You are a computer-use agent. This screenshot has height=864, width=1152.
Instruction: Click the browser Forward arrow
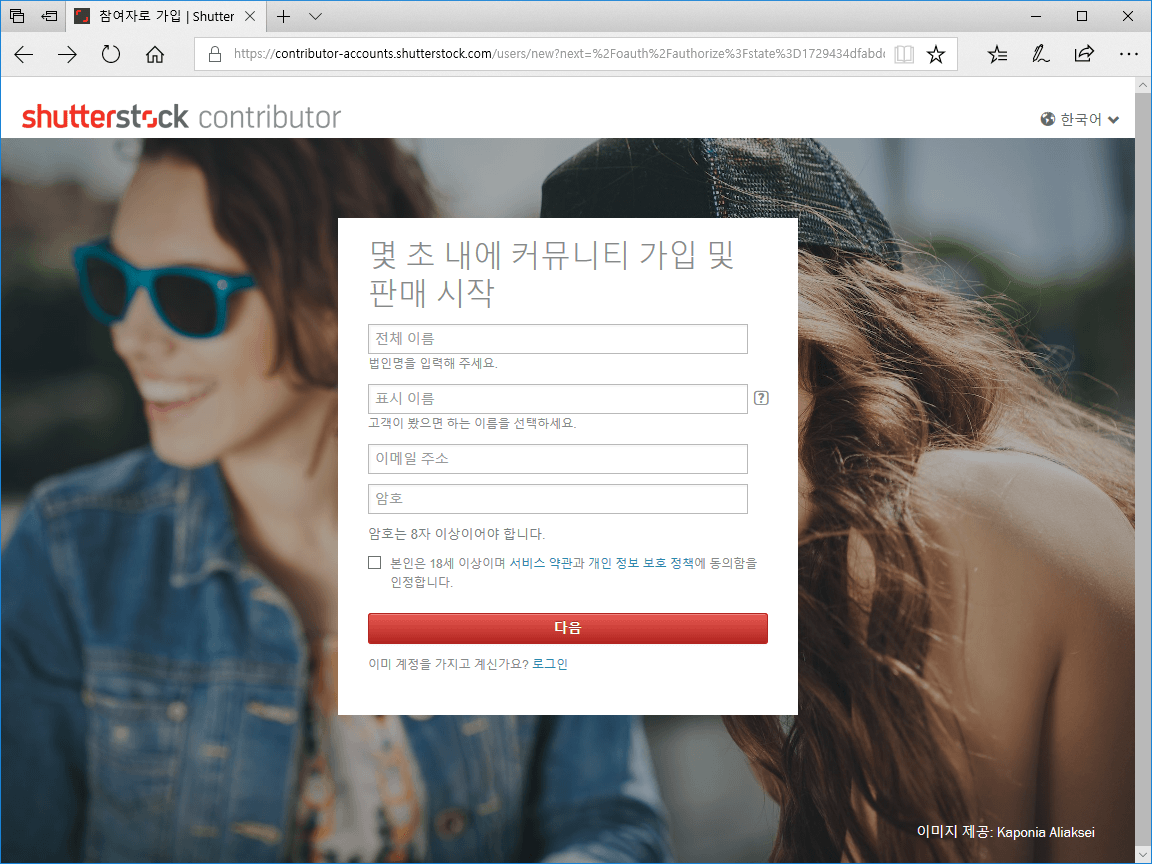coord(67,54)
